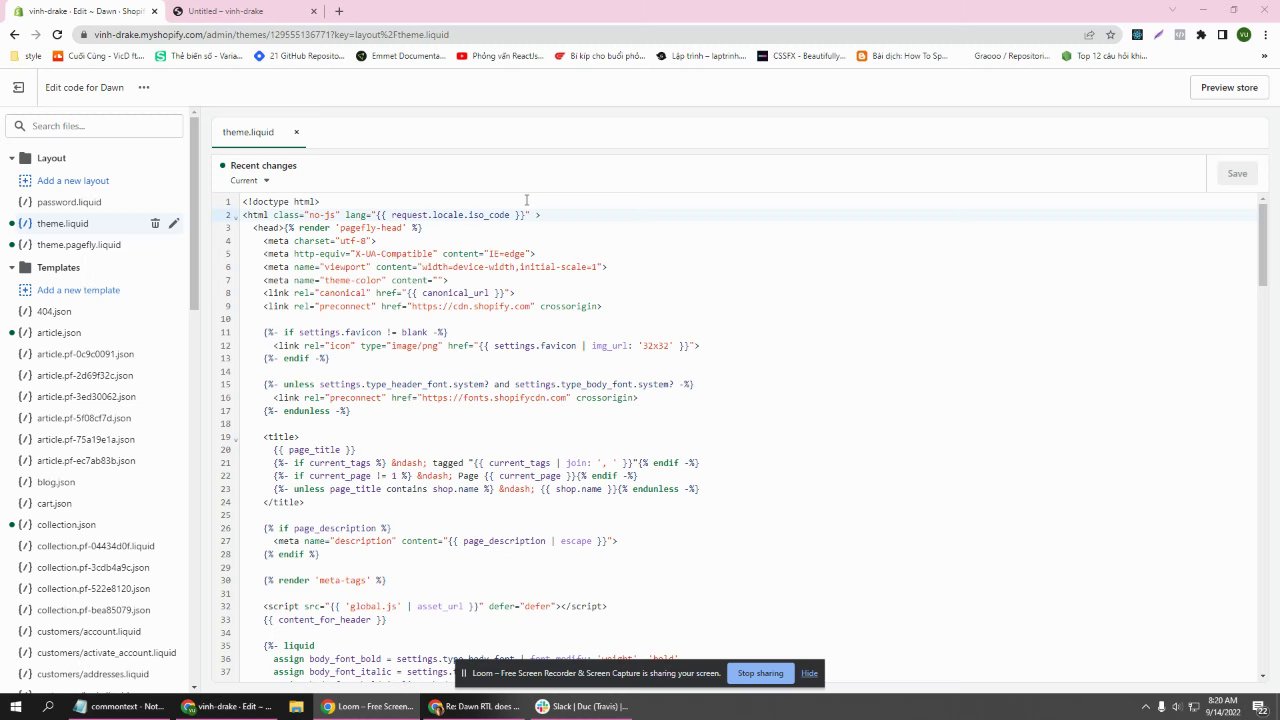Viewport: 1280px width, 720px height.
Task: Open the Emmet Documentation bookmark
Action: pos(401,56)
